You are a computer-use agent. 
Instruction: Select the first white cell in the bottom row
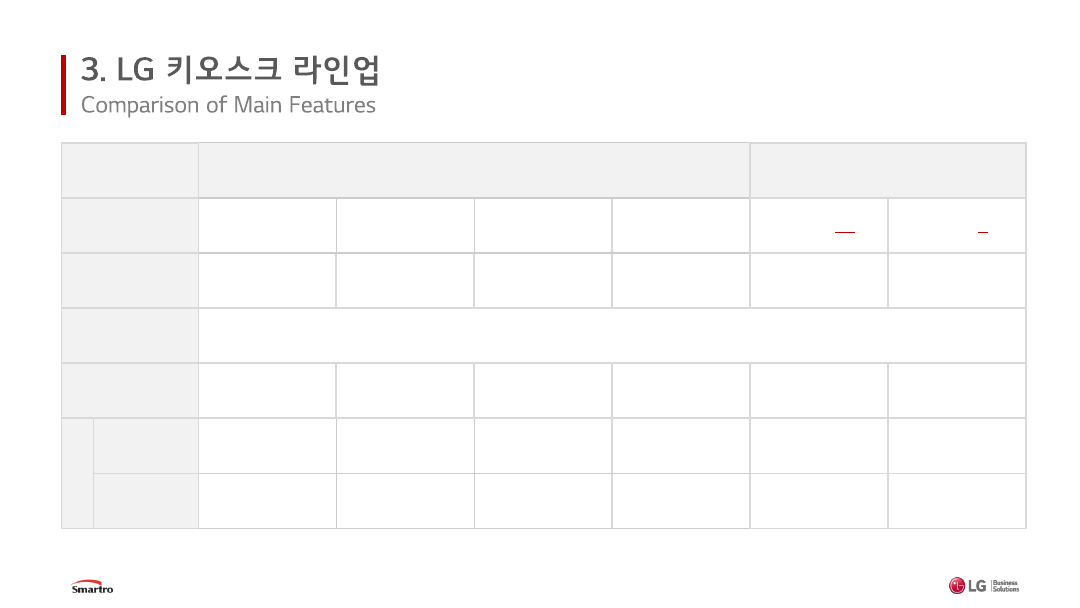[267, 501]
